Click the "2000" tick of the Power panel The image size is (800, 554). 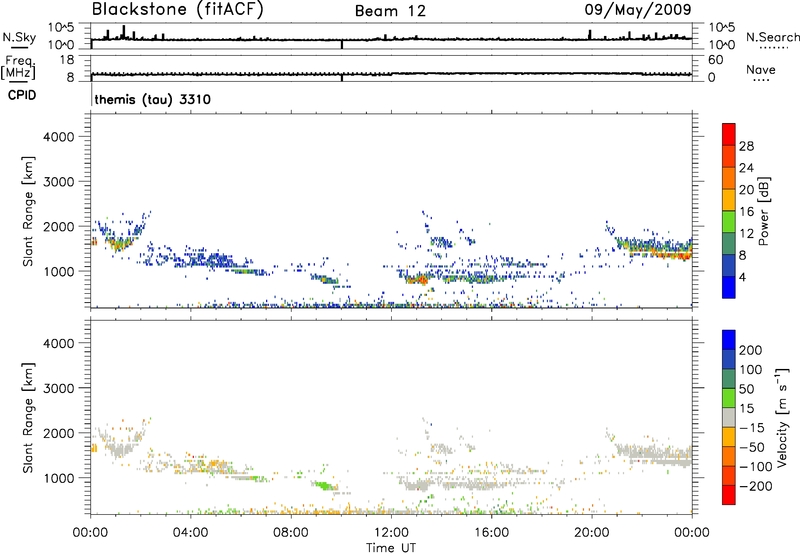[x=59, y=226]
